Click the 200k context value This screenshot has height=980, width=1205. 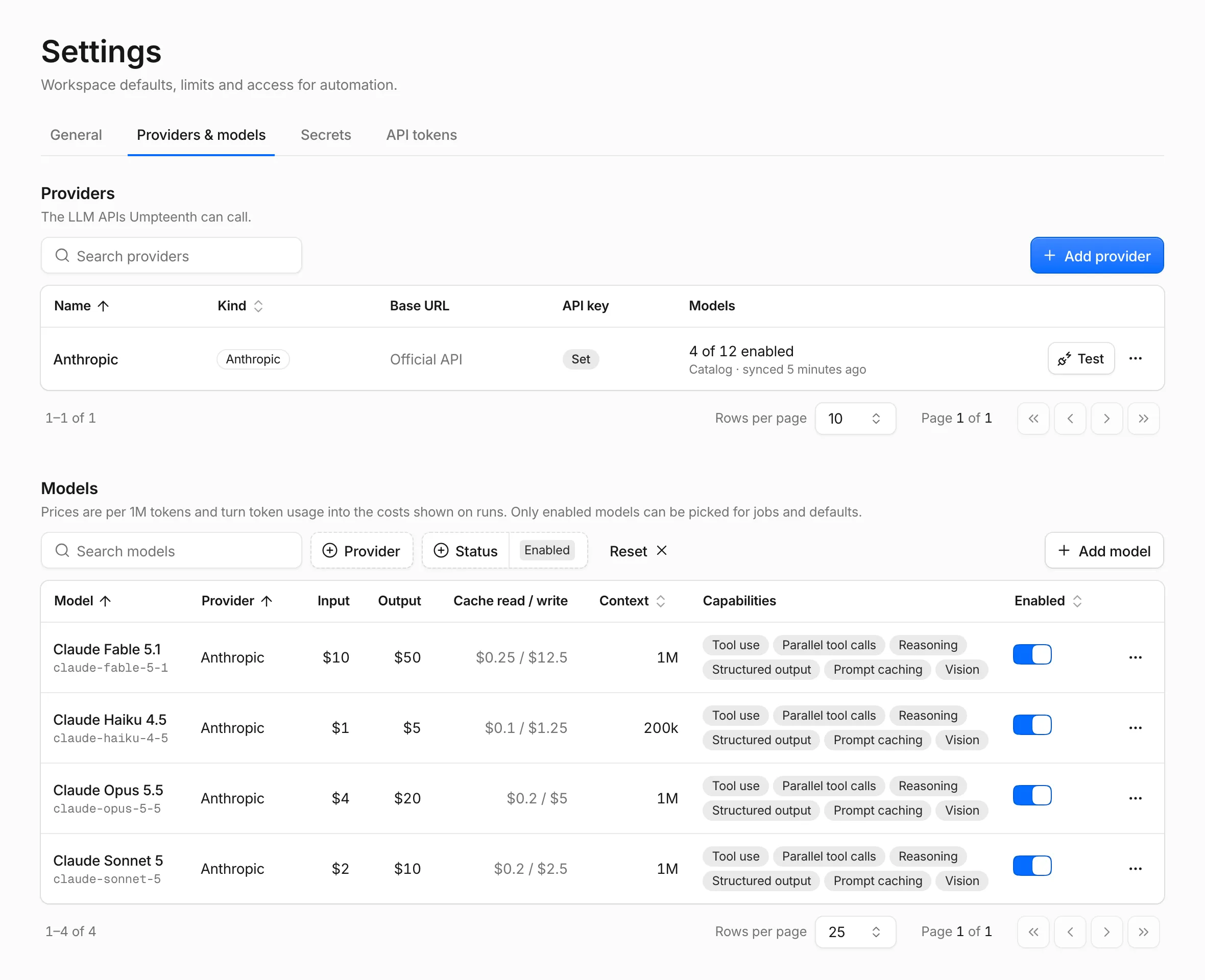661,728
